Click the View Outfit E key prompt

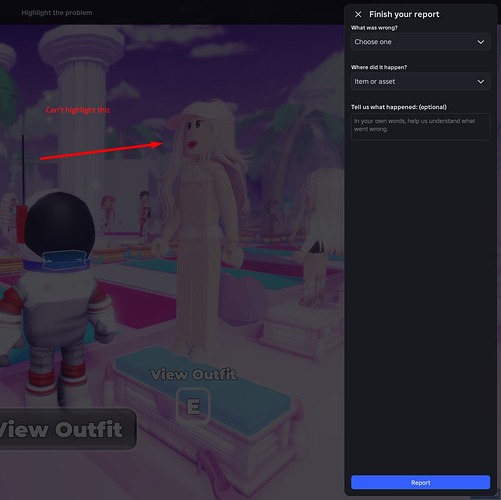tap(193, 406)
